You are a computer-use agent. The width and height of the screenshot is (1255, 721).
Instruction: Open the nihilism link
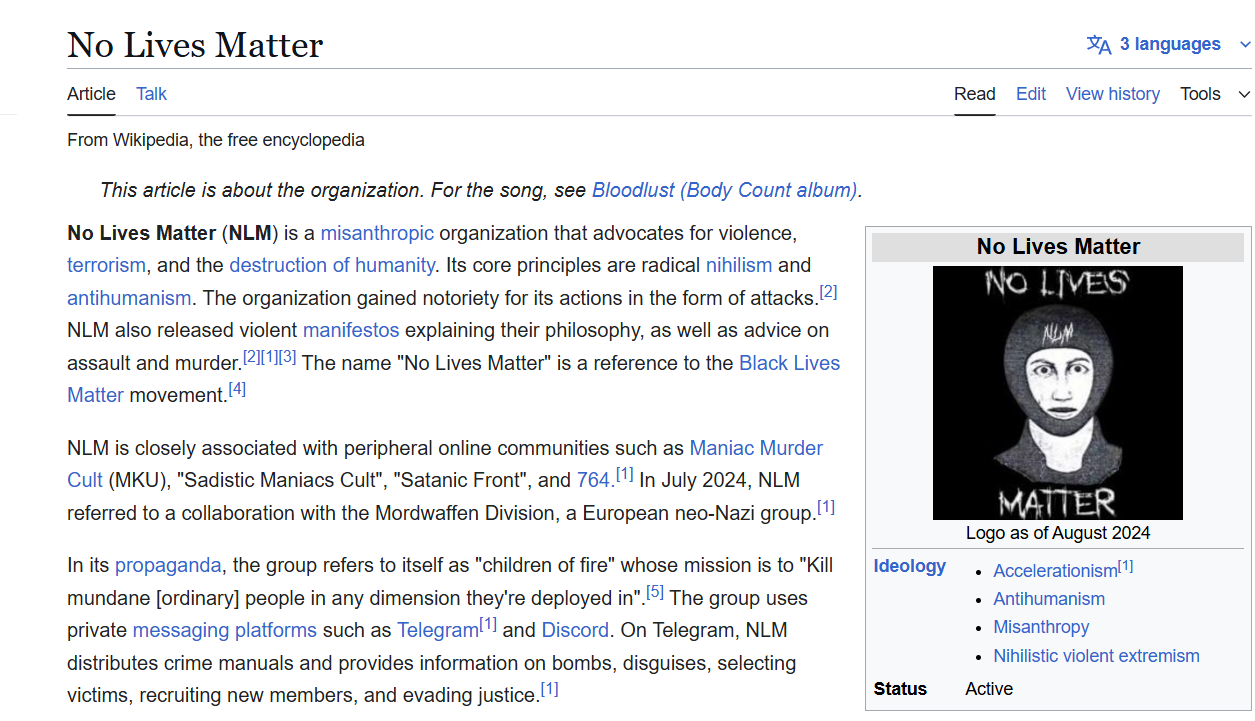click(x=739, y=265)
